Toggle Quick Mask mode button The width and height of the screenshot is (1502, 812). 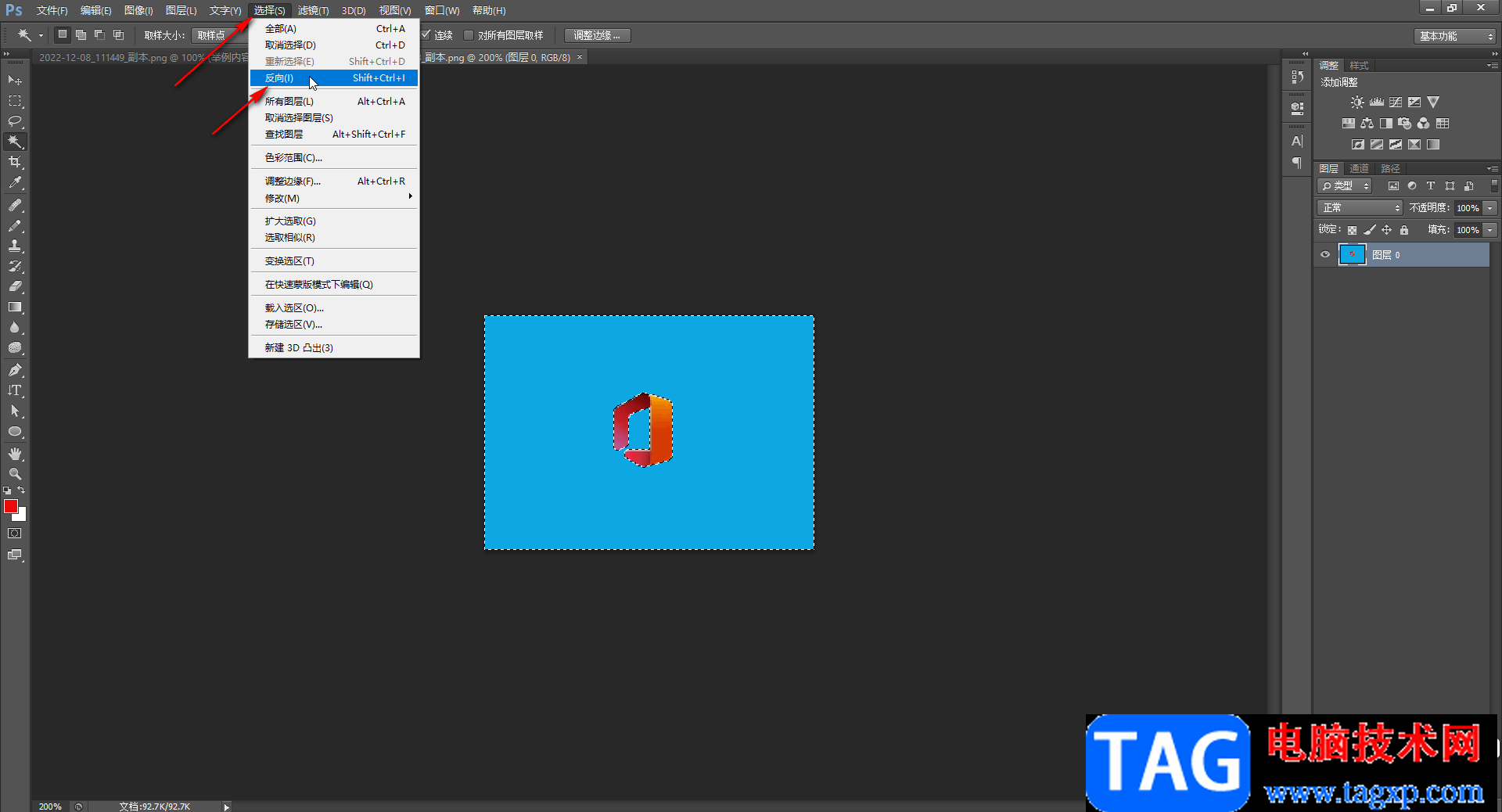coord(15,534)
